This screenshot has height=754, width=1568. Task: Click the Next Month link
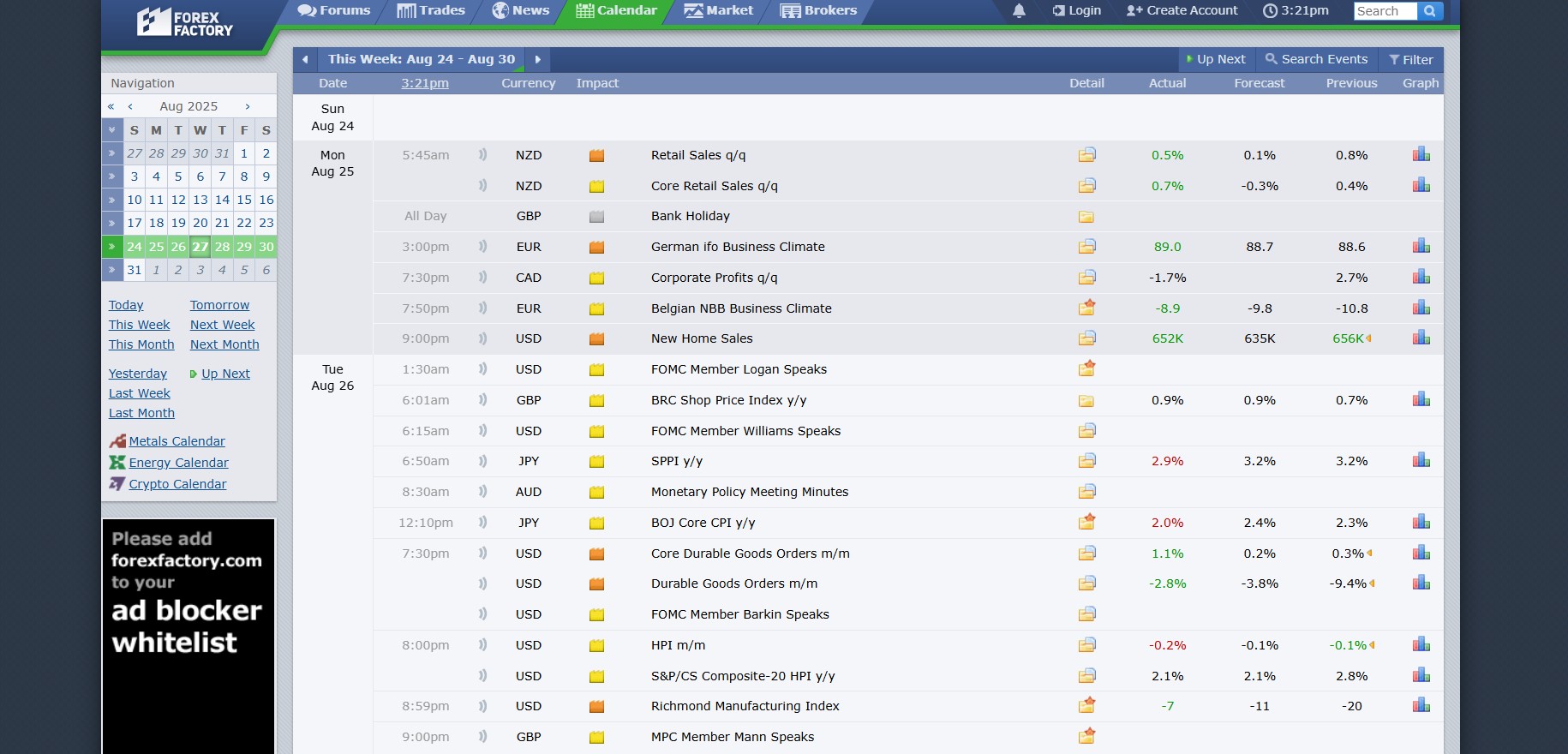(224, 344)
